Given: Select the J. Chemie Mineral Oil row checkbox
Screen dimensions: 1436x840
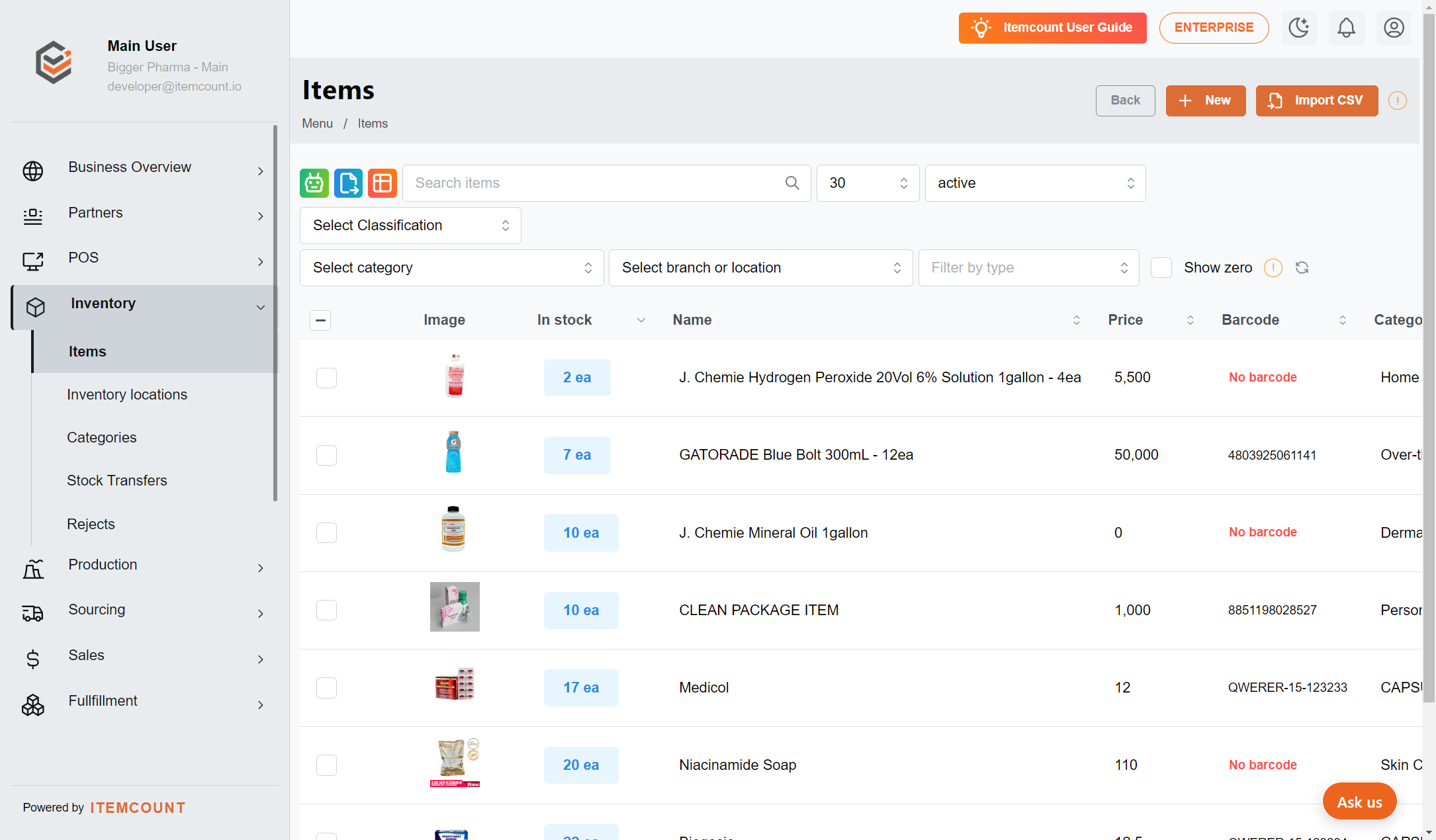Looking at the screenshot, I should click(326, 533).
